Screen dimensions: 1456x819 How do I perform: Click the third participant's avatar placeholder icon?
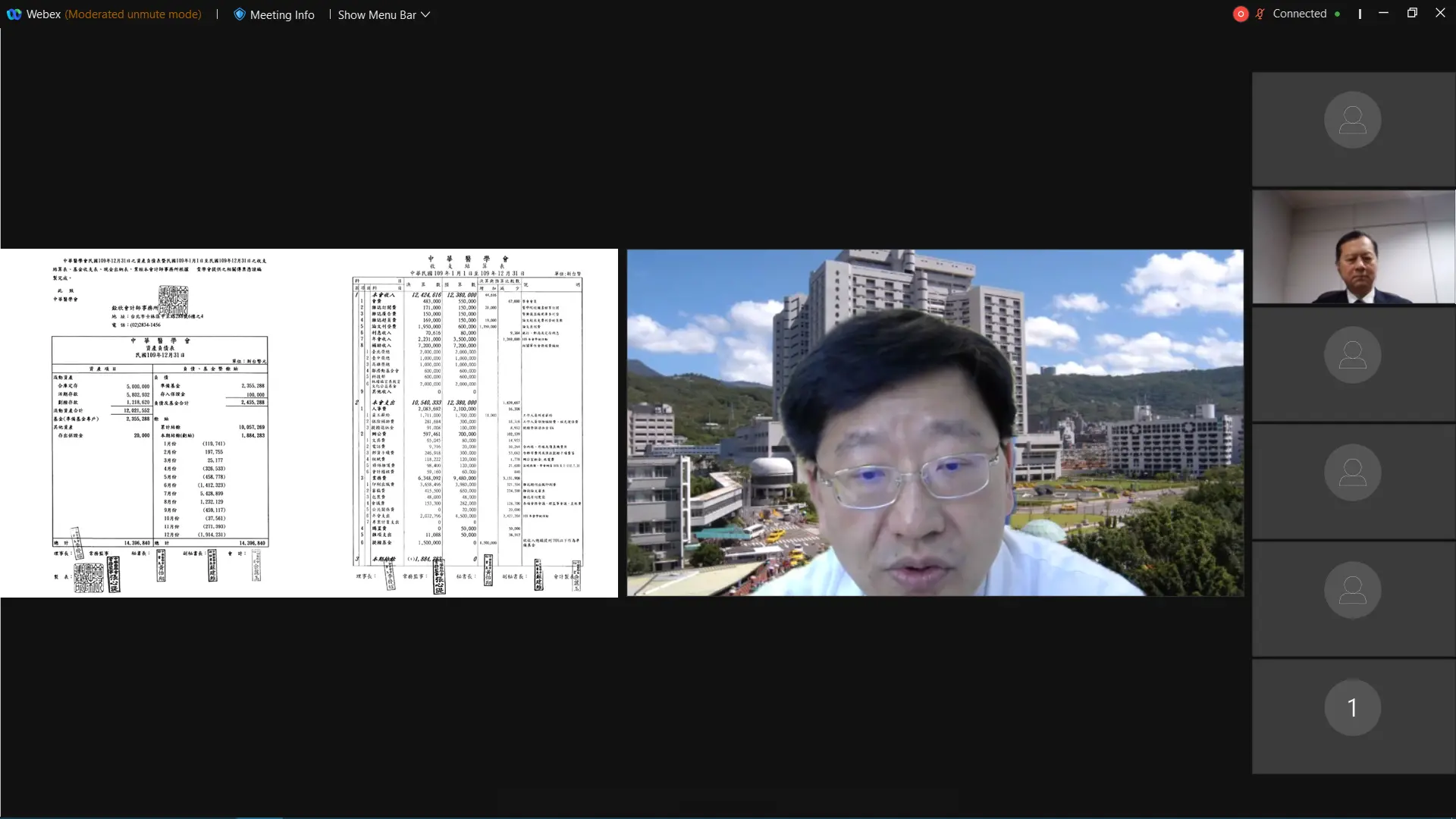[x=1353, y=354]
